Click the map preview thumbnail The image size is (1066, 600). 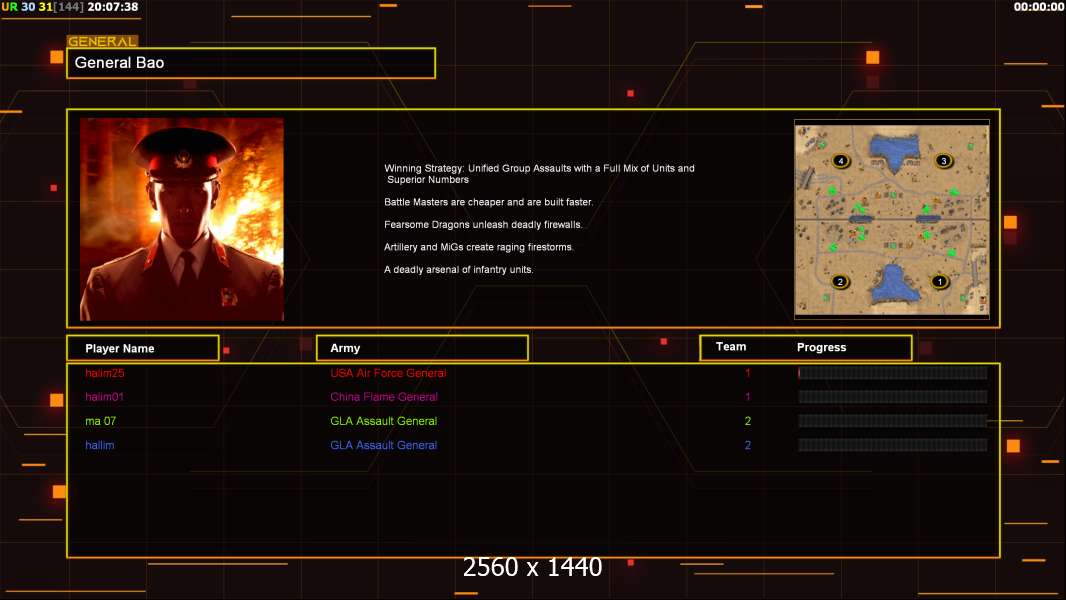(892, 219)
